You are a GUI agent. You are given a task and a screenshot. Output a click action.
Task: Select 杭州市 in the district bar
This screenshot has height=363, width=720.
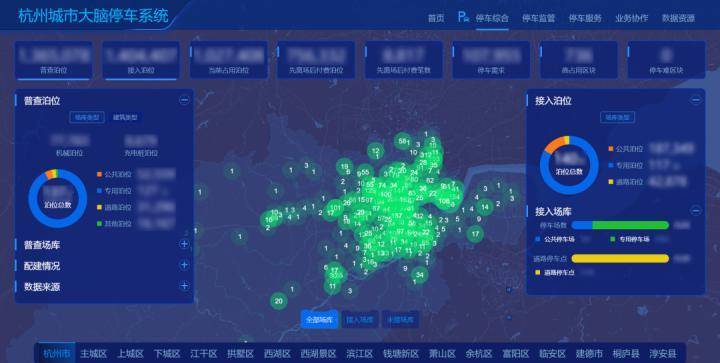[x=57, y=353]
